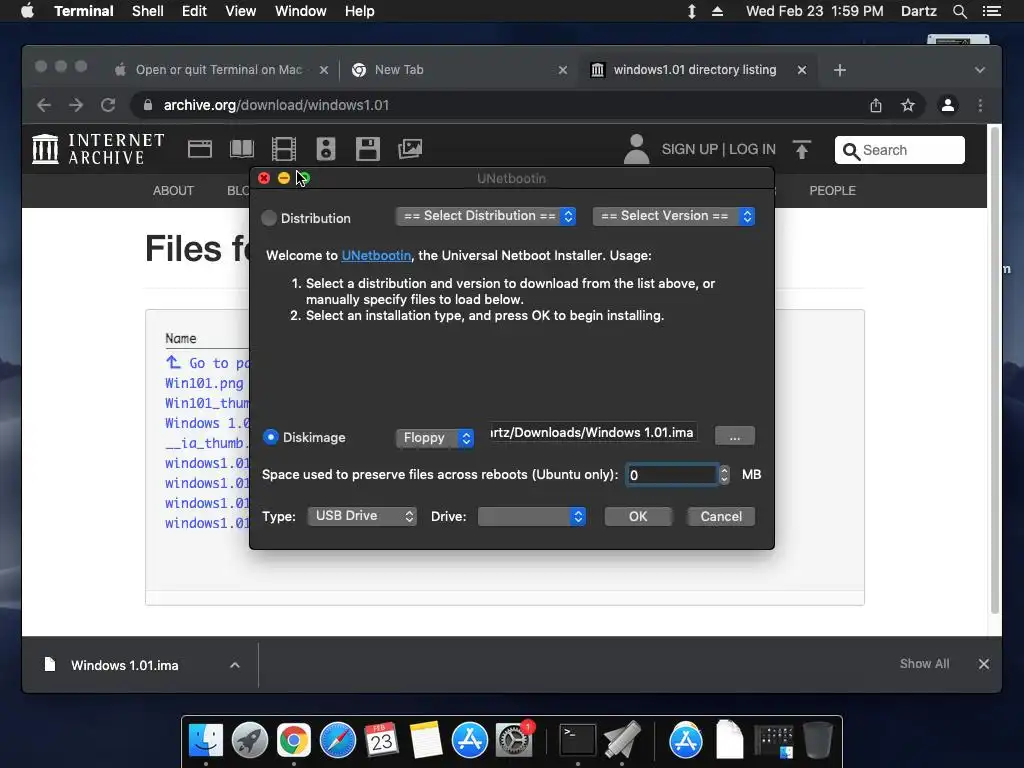Select the Distribution radio button
Screen dimensions: 1024x768
pos(269,218)
